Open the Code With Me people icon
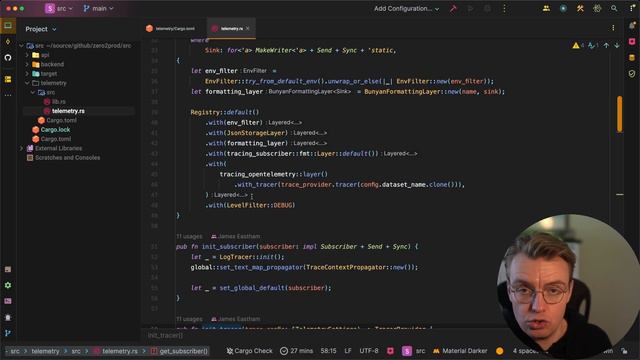 546,8
